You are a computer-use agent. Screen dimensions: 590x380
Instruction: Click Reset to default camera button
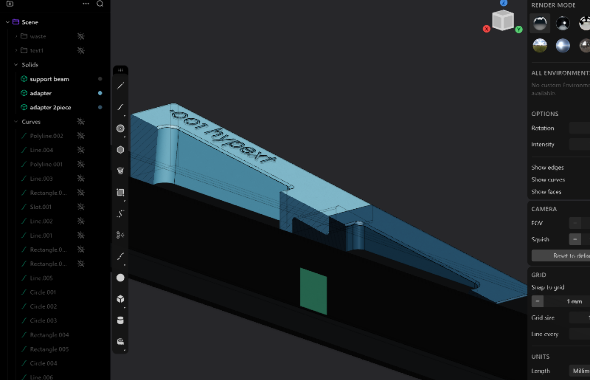(561, 255)
